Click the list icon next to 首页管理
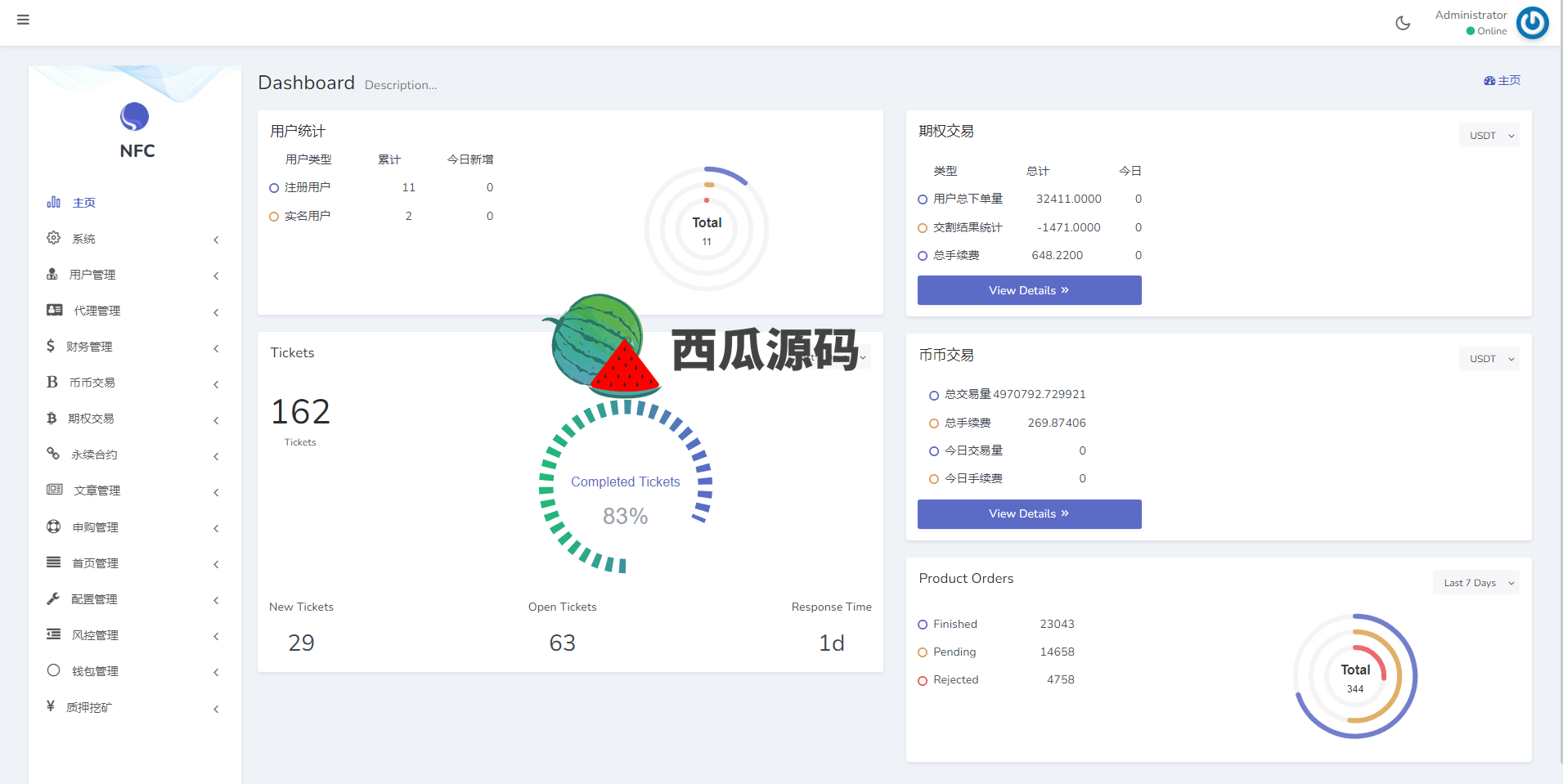Viewport: 1563px width, 784px height. point(54,562)
